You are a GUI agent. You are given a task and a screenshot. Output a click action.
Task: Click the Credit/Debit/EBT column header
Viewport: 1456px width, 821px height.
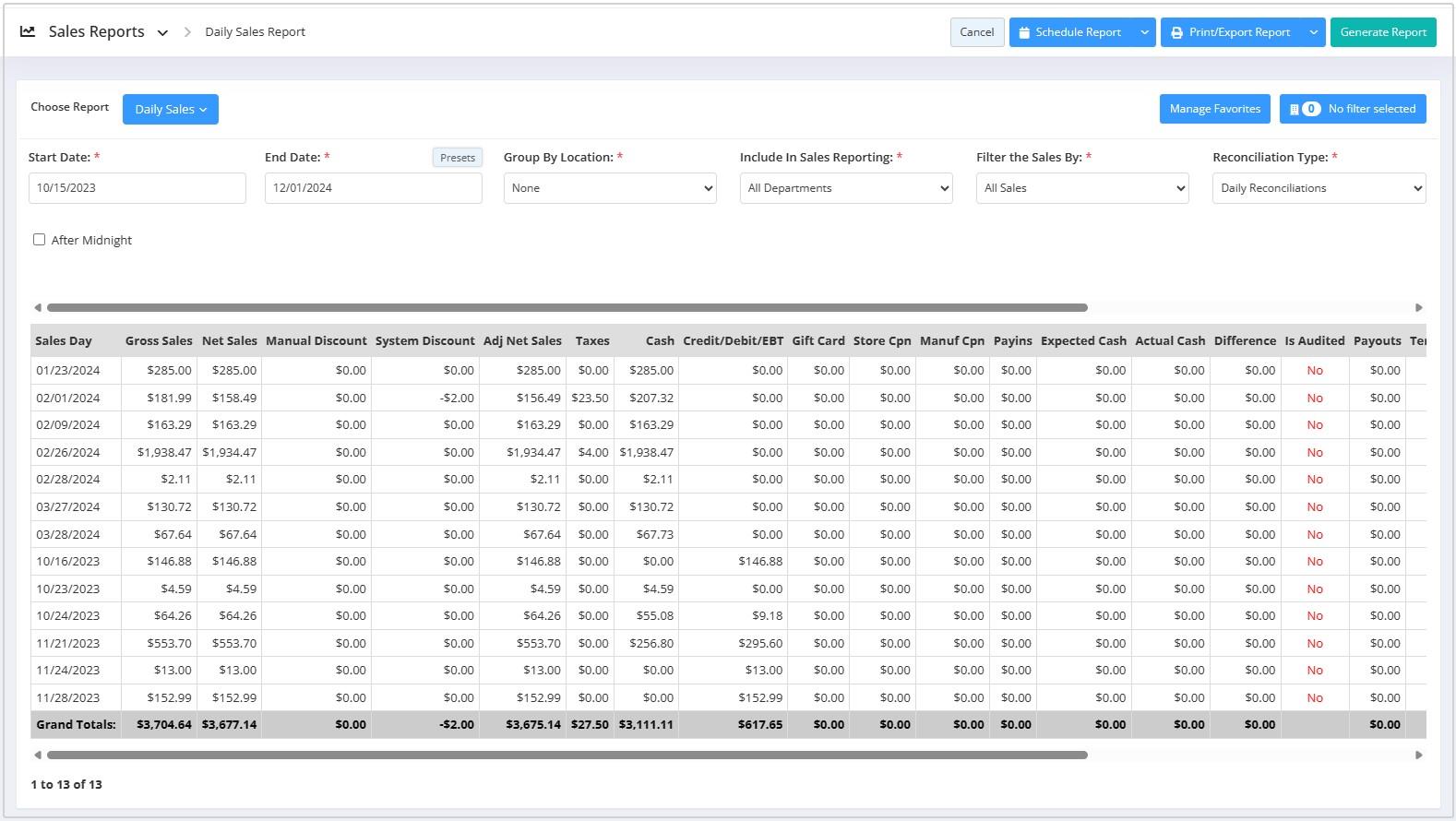tap(734, 340)
